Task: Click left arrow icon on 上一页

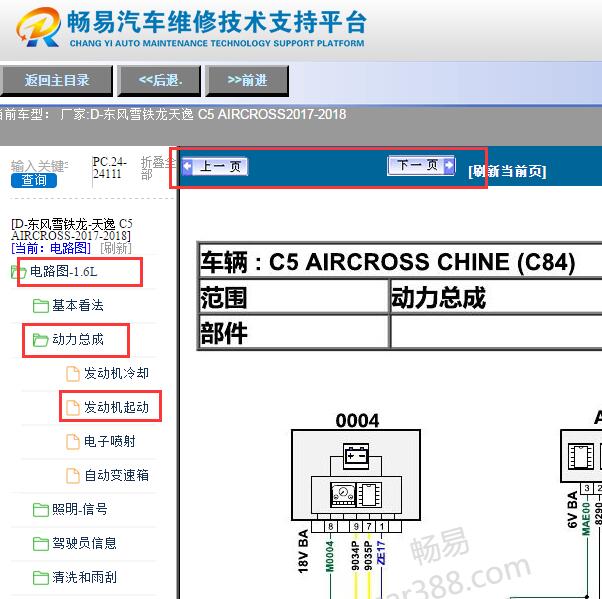Action: pyautogui.click(x=187, y=166)
